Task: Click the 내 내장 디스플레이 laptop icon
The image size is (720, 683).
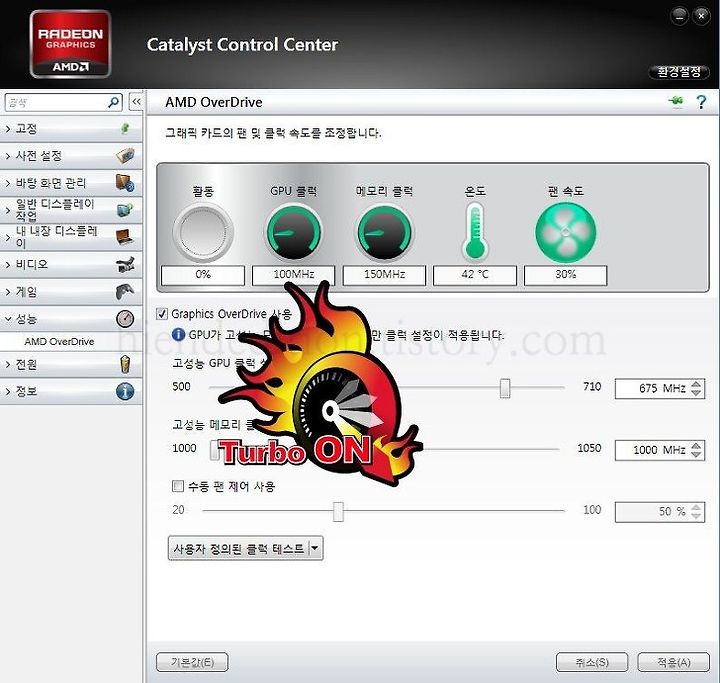Action: pyautogui.click(x=125, y=237)
